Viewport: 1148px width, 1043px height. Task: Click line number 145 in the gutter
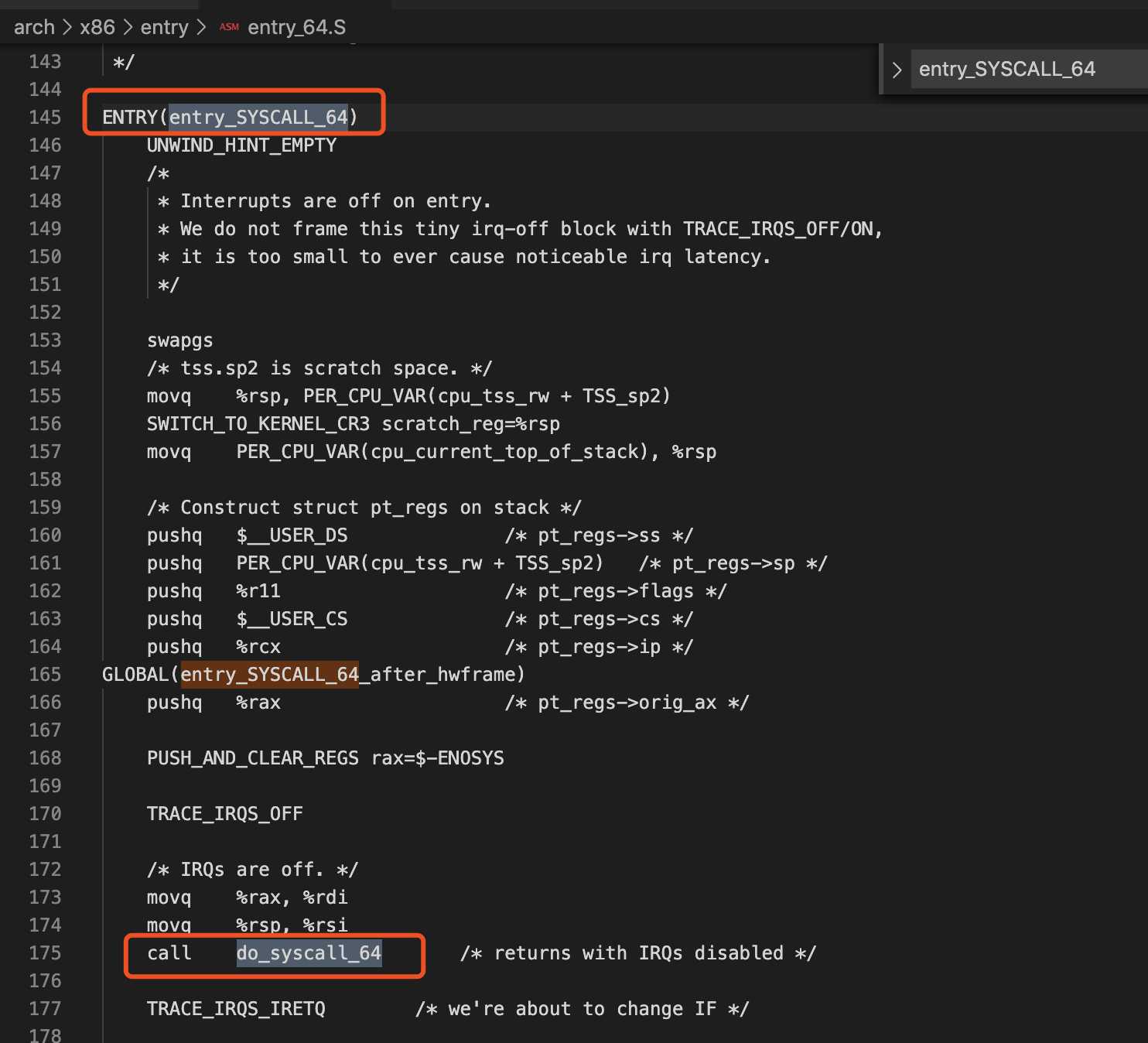pyautogui.click(x=45, y=117)
